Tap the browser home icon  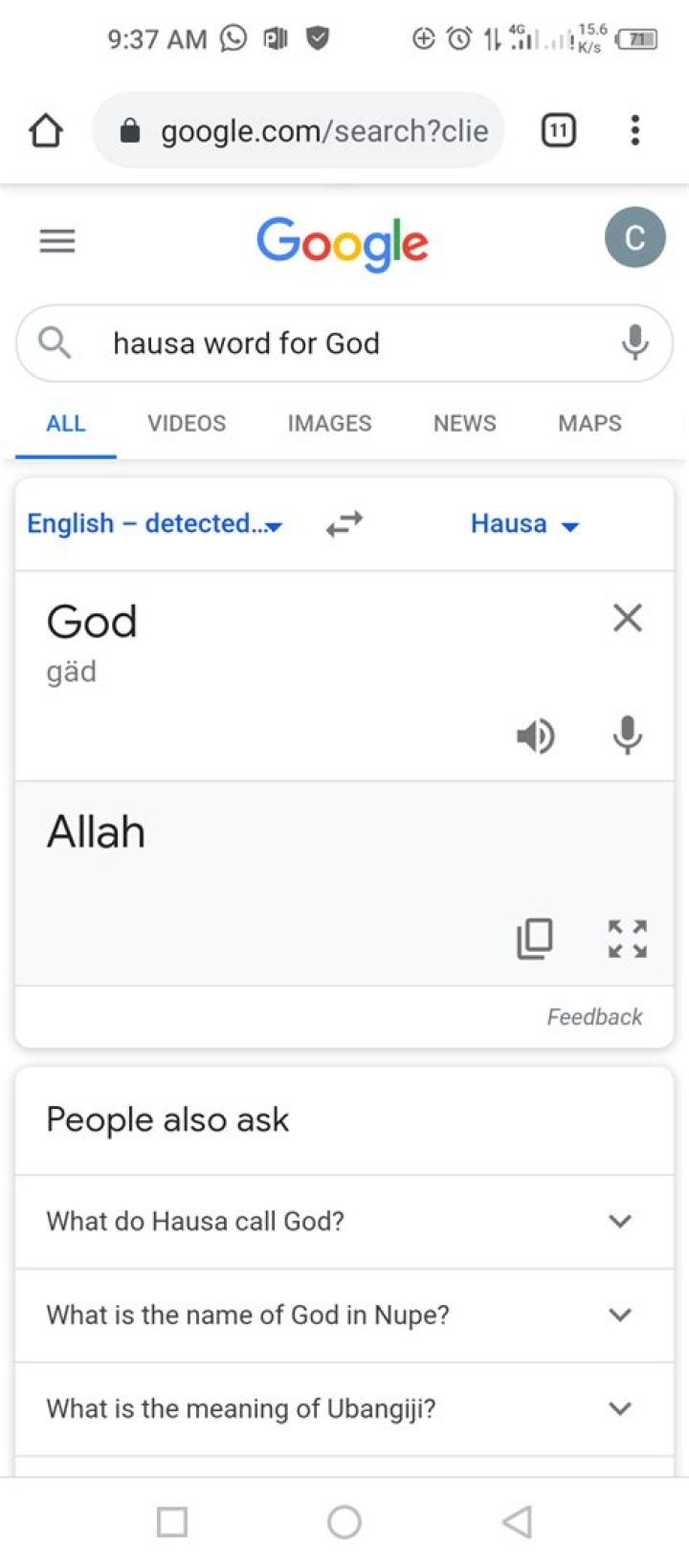click(x=46, y=130)
